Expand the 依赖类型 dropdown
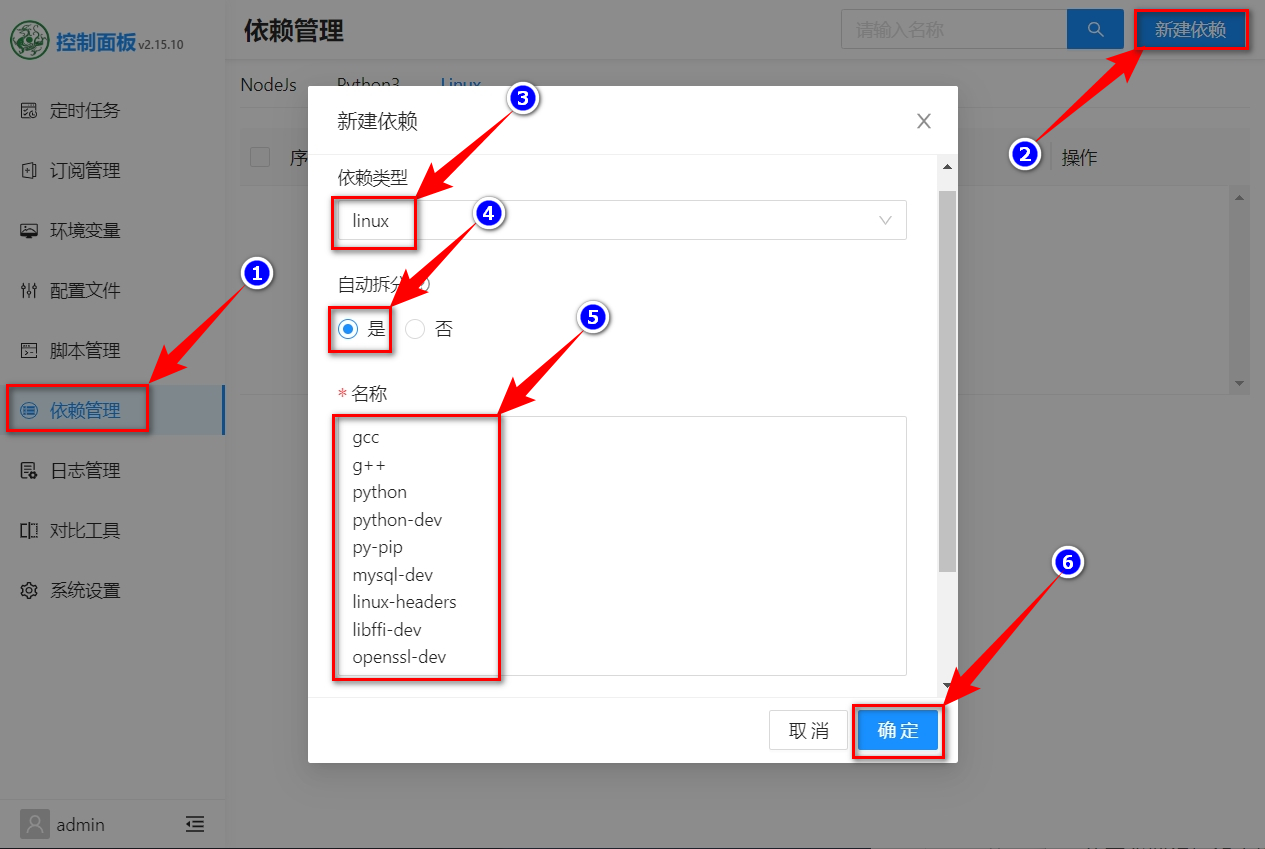Image resolution: width=1265 pixels, height=849 pixels. 621,220
